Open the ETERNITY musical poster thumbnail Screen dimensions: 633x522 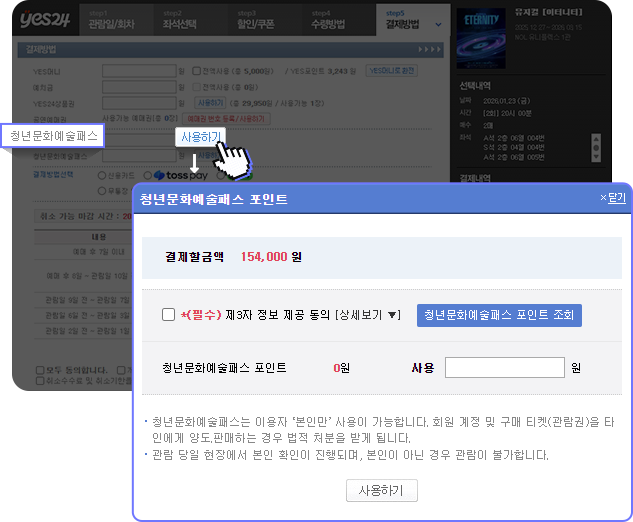(481, 38)
